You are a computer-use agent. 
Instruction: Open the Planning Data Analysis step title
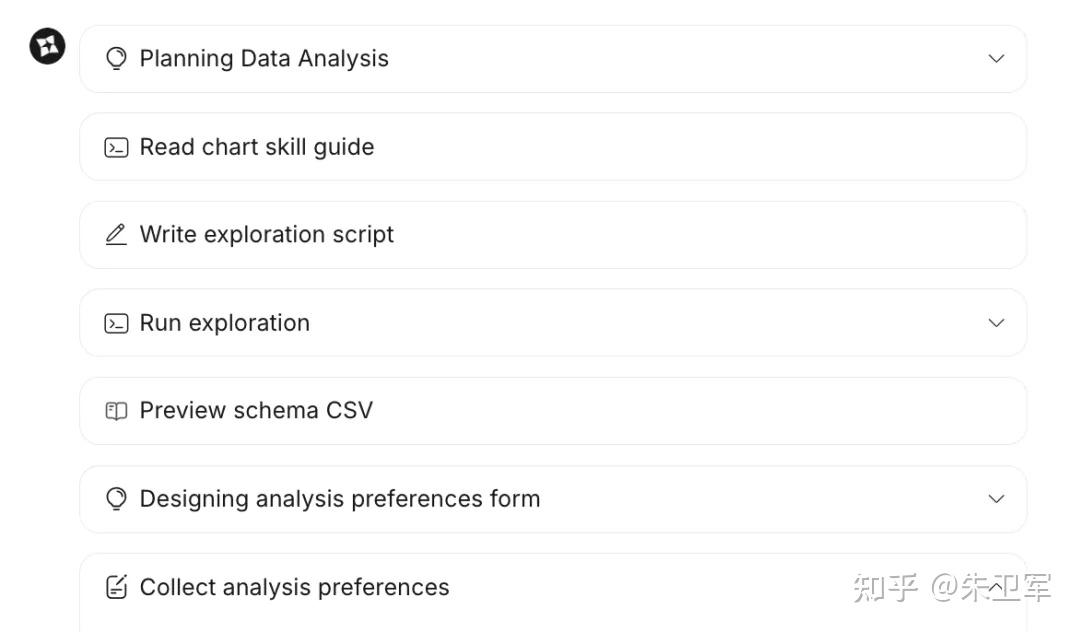pos(264,59)
